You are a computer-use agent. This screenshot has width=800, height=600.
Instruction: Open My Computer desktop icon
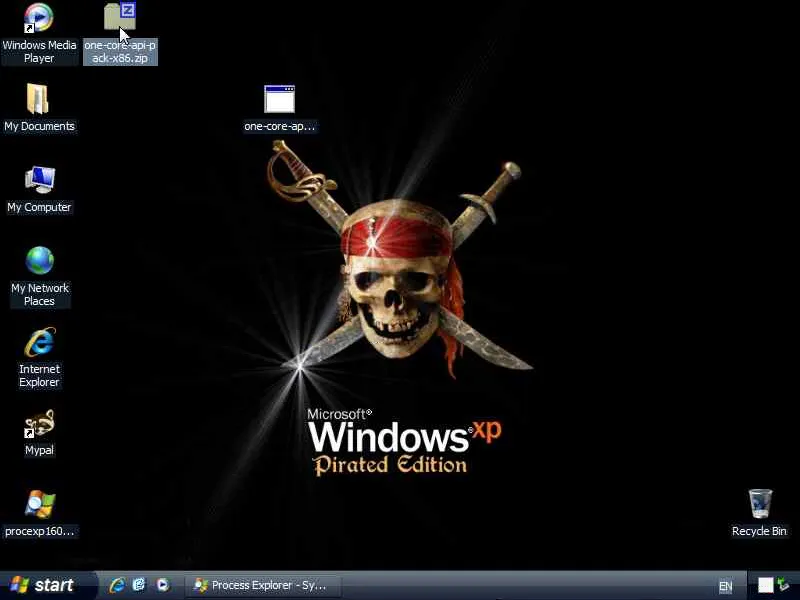tap(40, 180)
